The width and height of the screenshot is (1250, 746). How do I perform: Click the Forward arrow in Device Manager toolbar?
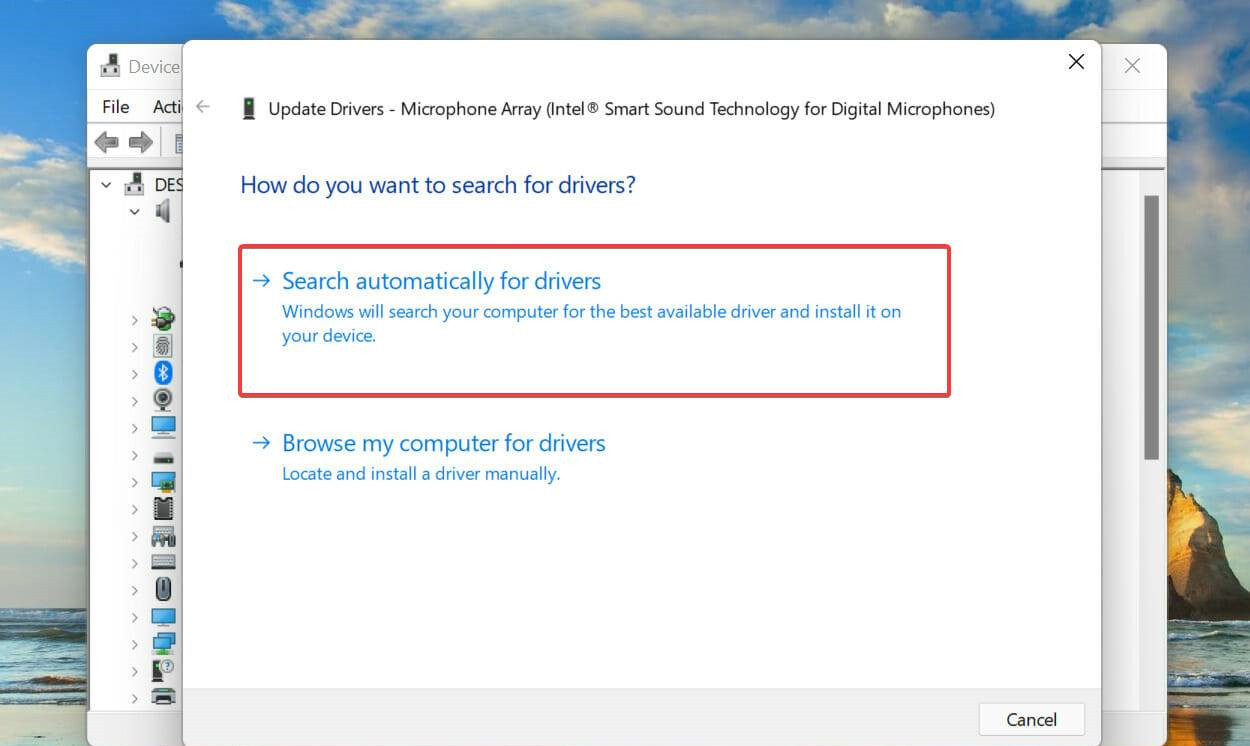(x=141, y=142)
